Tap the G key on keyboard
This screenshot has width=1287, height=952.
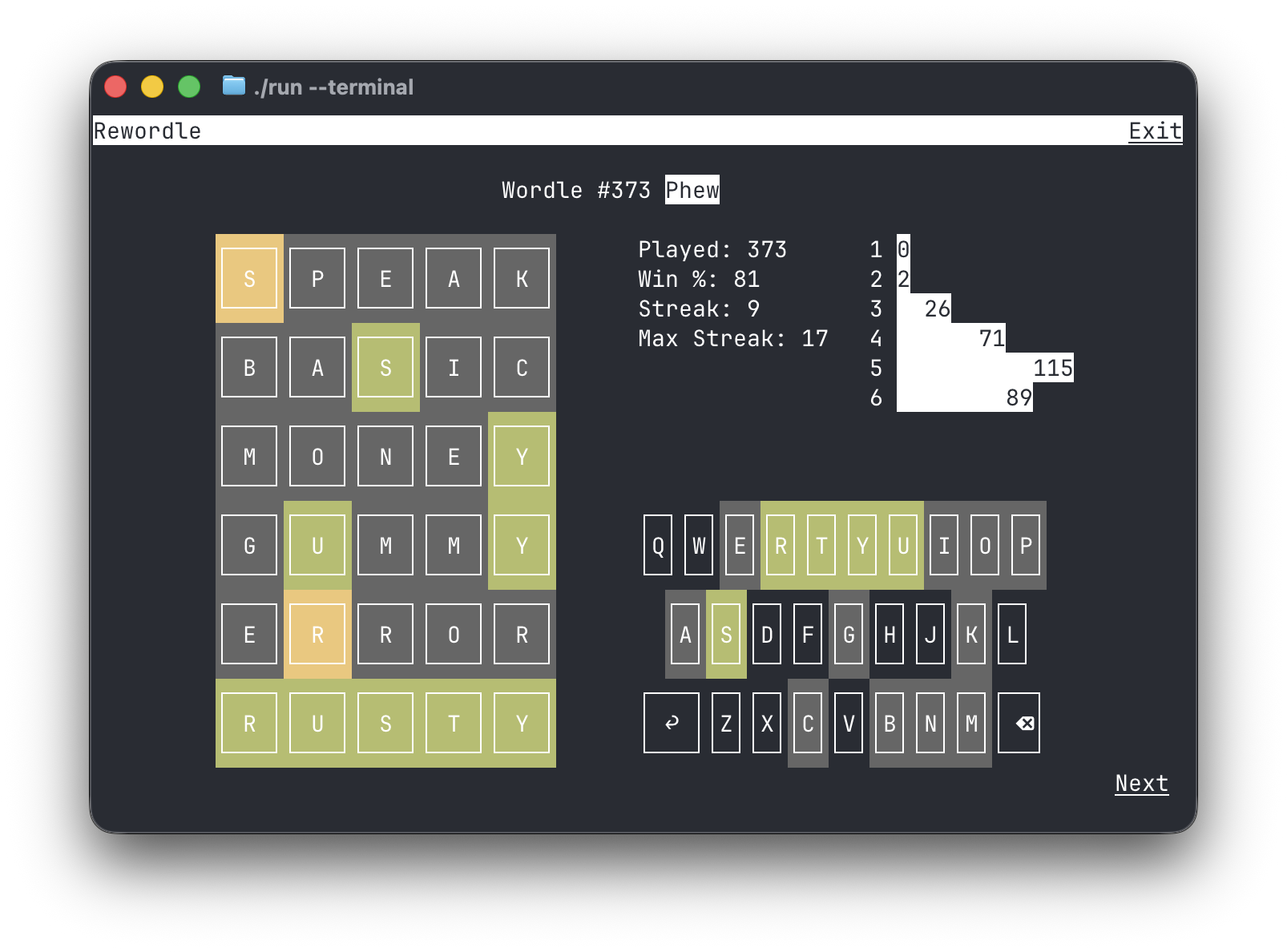click(849, 634)
